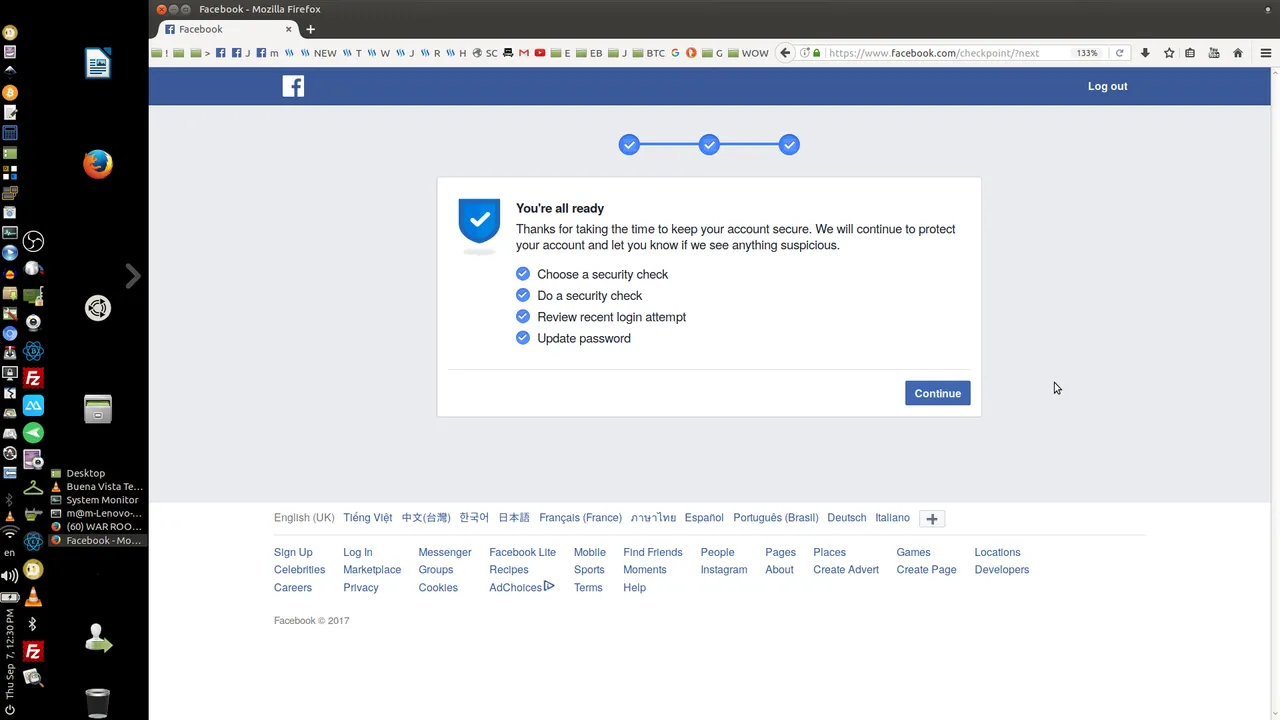Expand more languages with plus button
Screen dimensions: 1280x720
932,518
